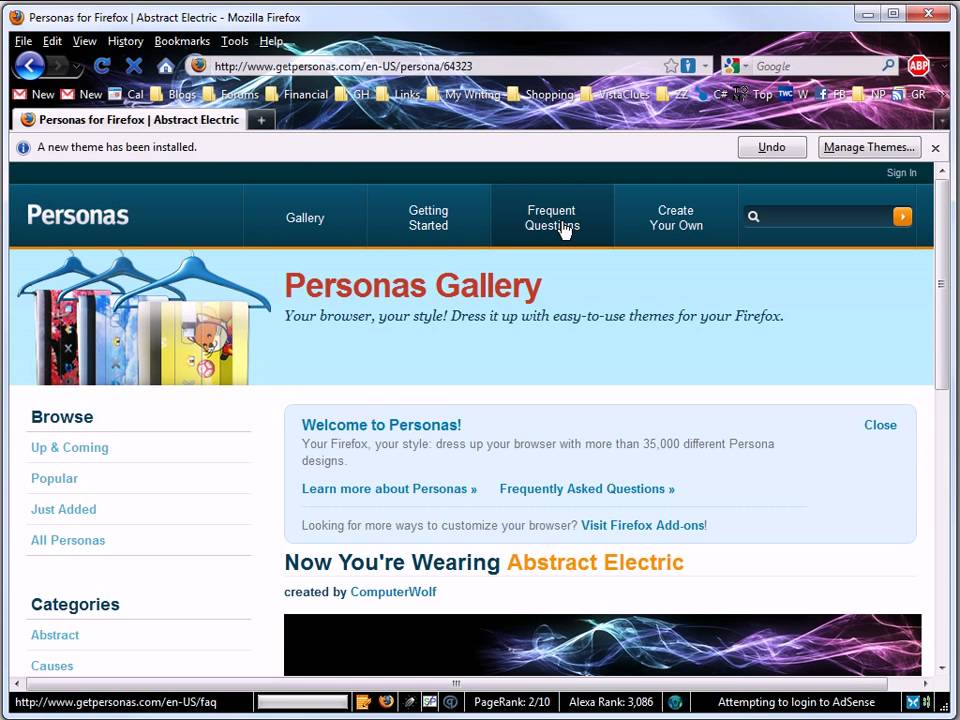The width and height of the screenshot is (960, 720).
Task: Open the TWC W weather bookmark
Action: 793,94
